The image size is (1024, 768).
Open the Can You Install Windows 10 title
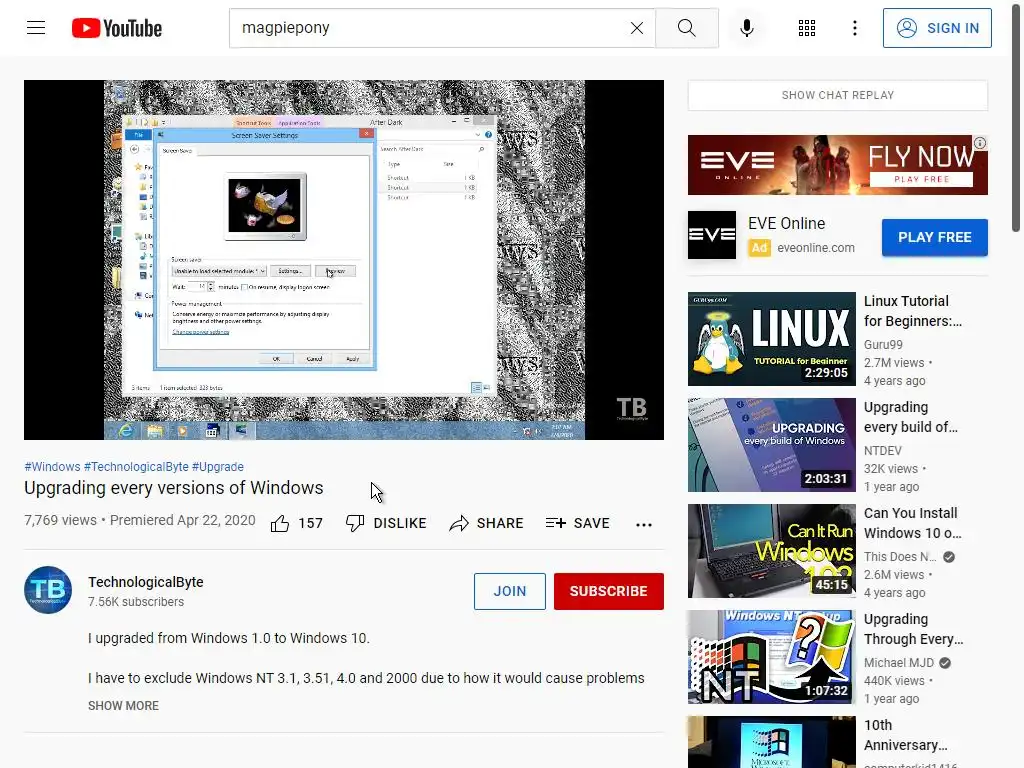912,523
